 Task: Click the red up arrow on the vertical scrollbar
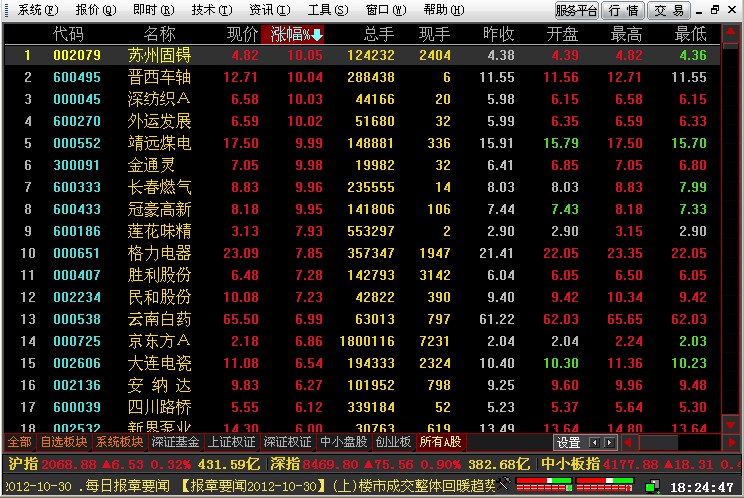[731, 33]
